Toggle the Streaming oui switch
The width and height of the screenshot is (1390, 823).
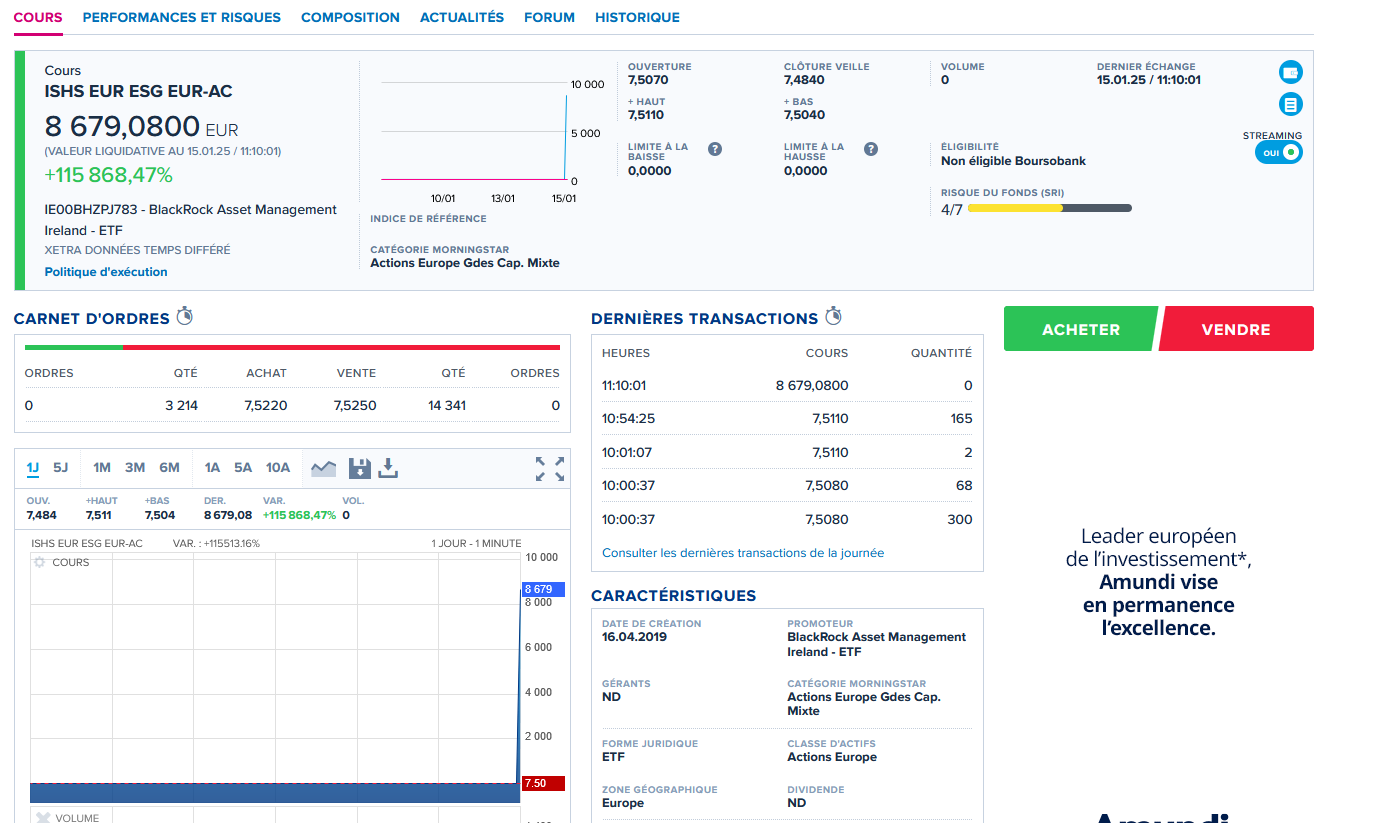pos(1279,153)
